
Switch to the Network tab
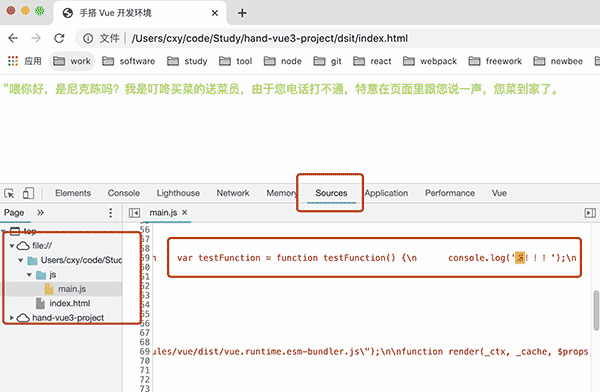point(233,193)
